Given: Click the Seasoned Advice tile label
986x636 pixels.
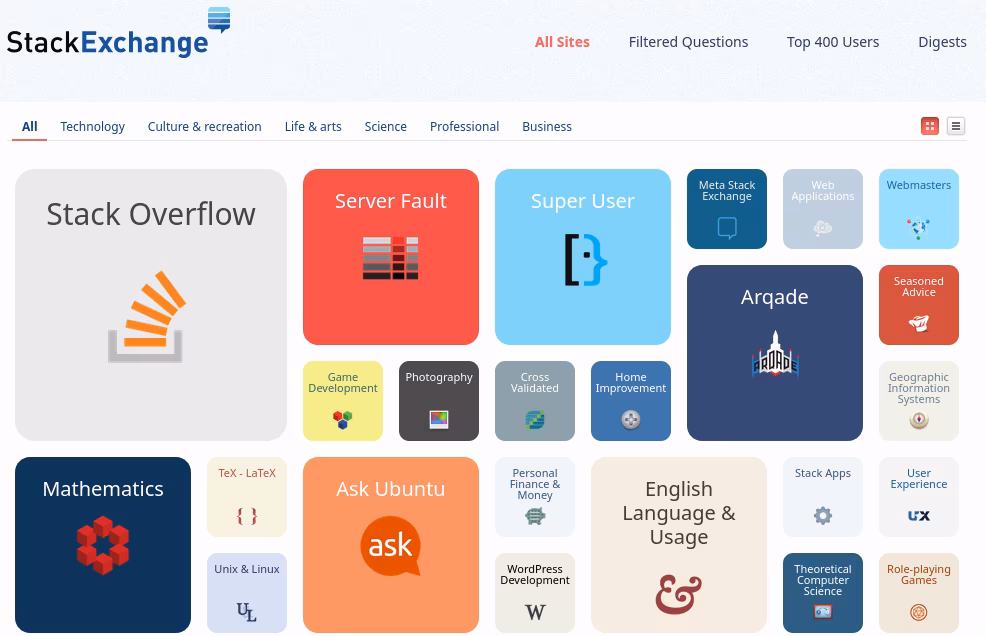Looking at the screenshot, I should click(x=919, y=287).
